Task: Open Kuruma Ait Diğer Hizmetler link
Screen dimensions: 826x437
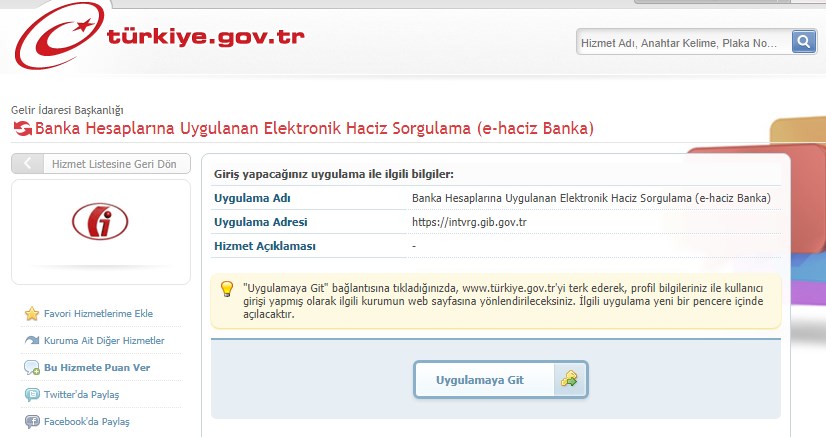Action: coord(104,341)
